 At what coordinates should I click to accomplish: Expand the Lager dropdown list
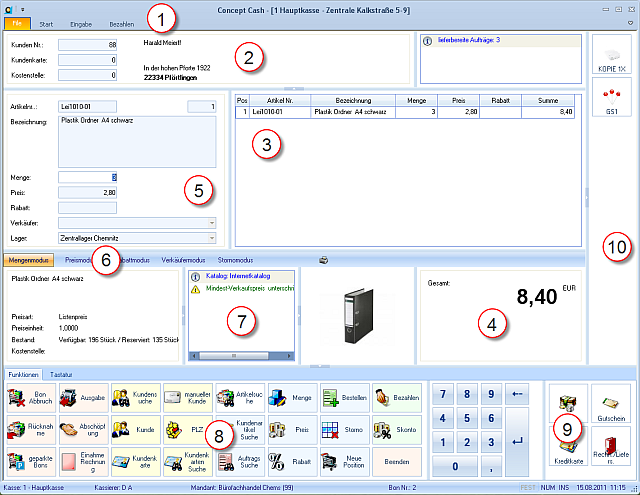click(210, 238)
